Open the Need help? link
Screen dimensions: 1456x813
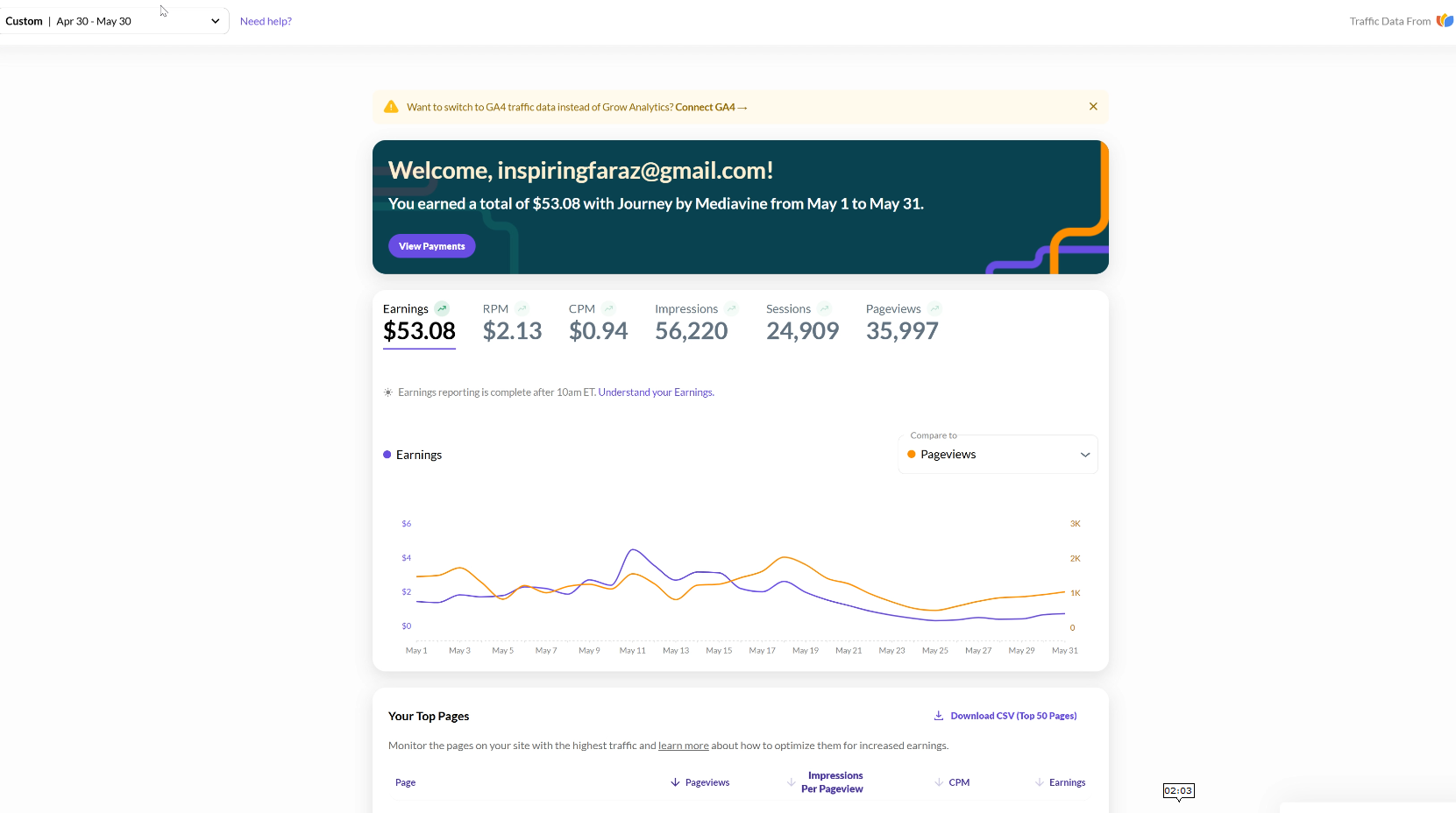[x=266, y=21]
